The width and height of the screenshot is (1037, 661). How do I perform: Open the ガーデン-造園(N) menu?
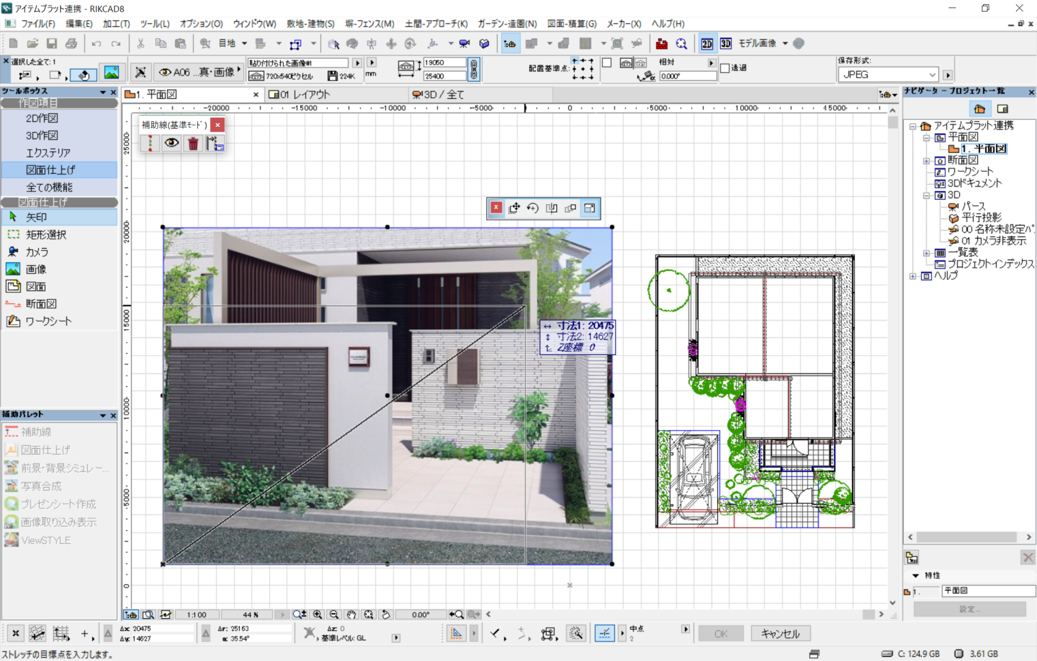tap(507, 24)
